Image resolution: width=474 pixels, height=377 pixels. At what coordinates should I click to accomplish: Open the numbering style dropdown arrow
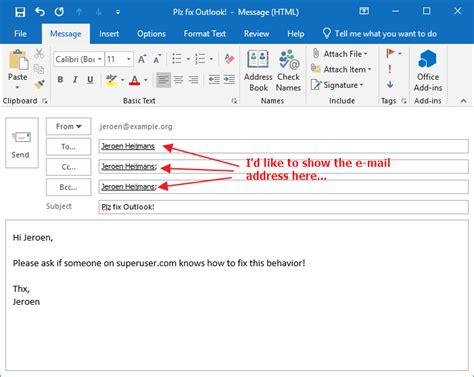coord(211,59)
